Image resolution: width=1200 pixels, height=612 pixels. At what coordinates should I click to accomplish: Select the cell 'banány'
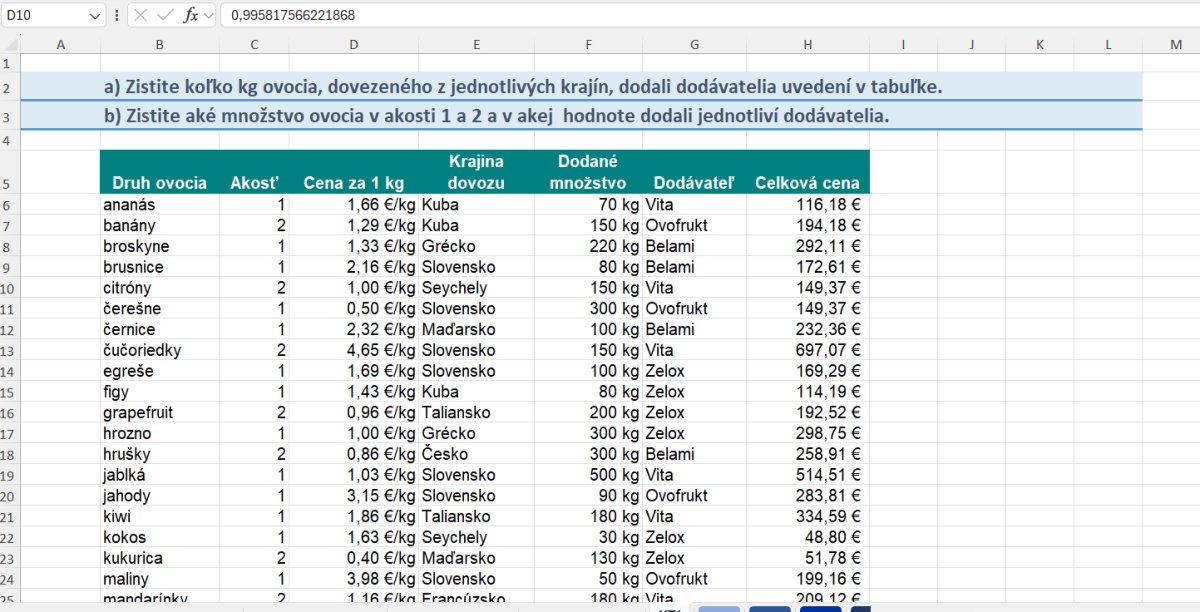click(x=160, y=226)
